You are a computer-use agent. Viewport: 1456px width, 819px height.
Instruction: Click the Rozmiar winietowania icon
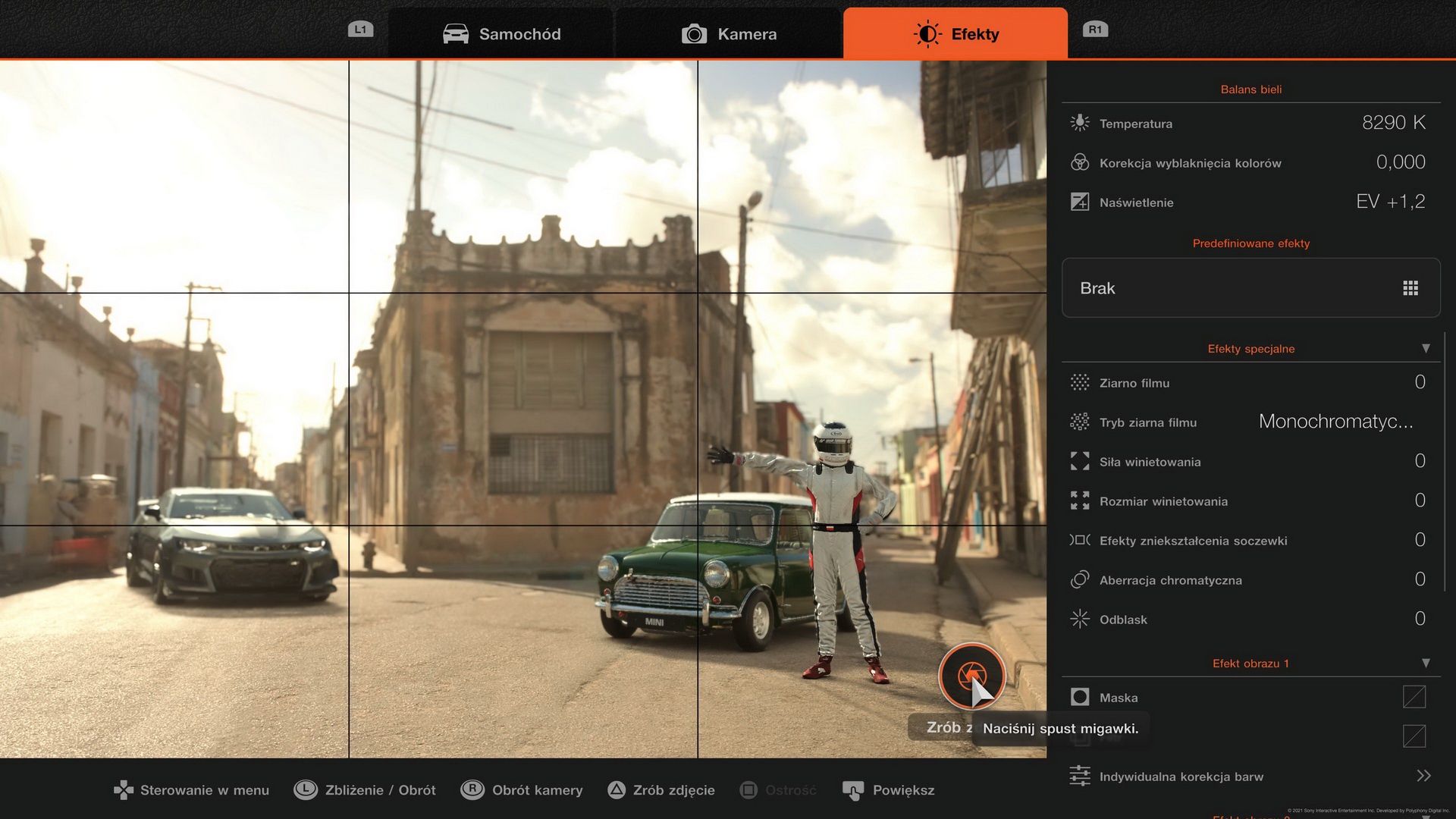click(x=1080, y=500)
